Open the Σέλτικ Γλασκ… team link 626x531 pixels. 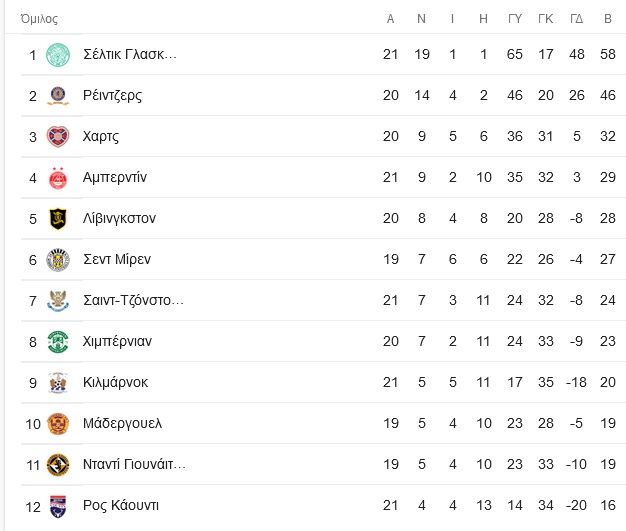tap(130, 54)
